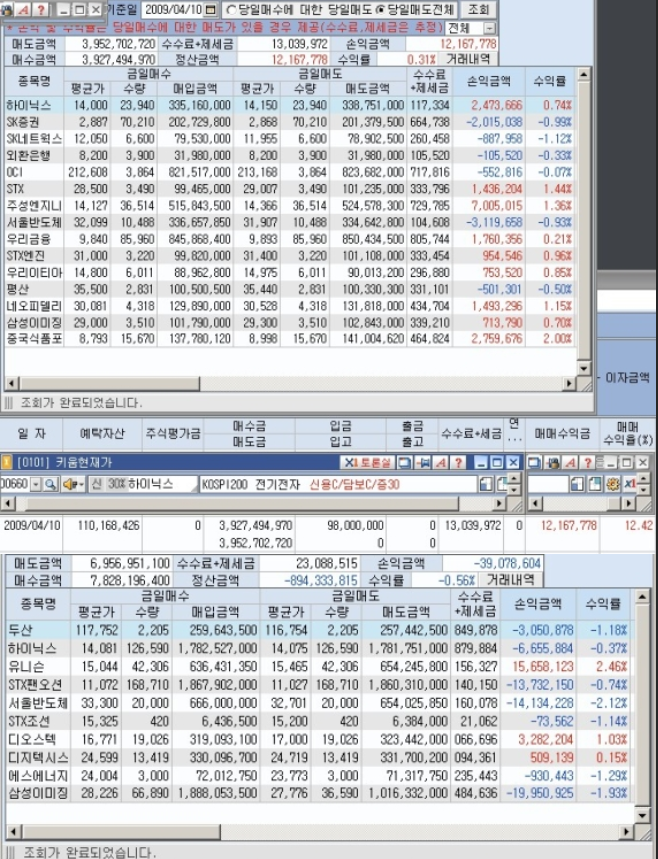Viewport: 658px width, 859px height.
Task: Click down stepper arrow in 키움현재가 toolbar
Action: click(513, 489)
